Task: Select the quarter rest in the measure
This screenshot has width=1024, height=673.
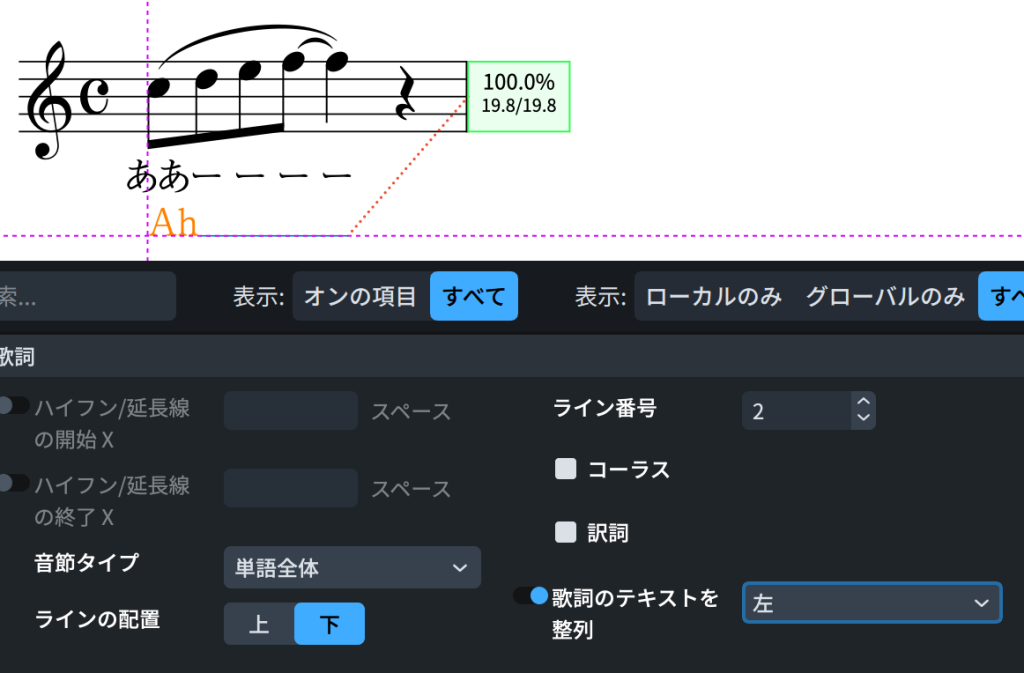Action: coord(406,96)
